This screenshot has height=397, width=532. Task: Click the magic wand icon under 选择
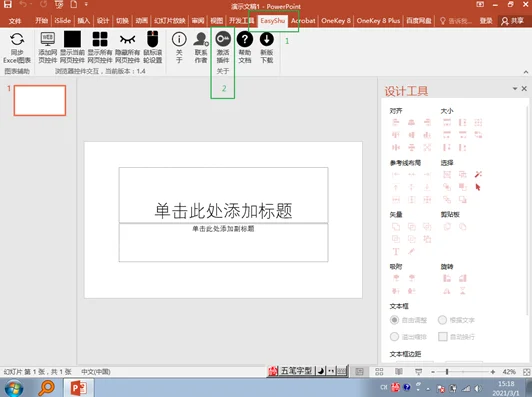point(478,174)
